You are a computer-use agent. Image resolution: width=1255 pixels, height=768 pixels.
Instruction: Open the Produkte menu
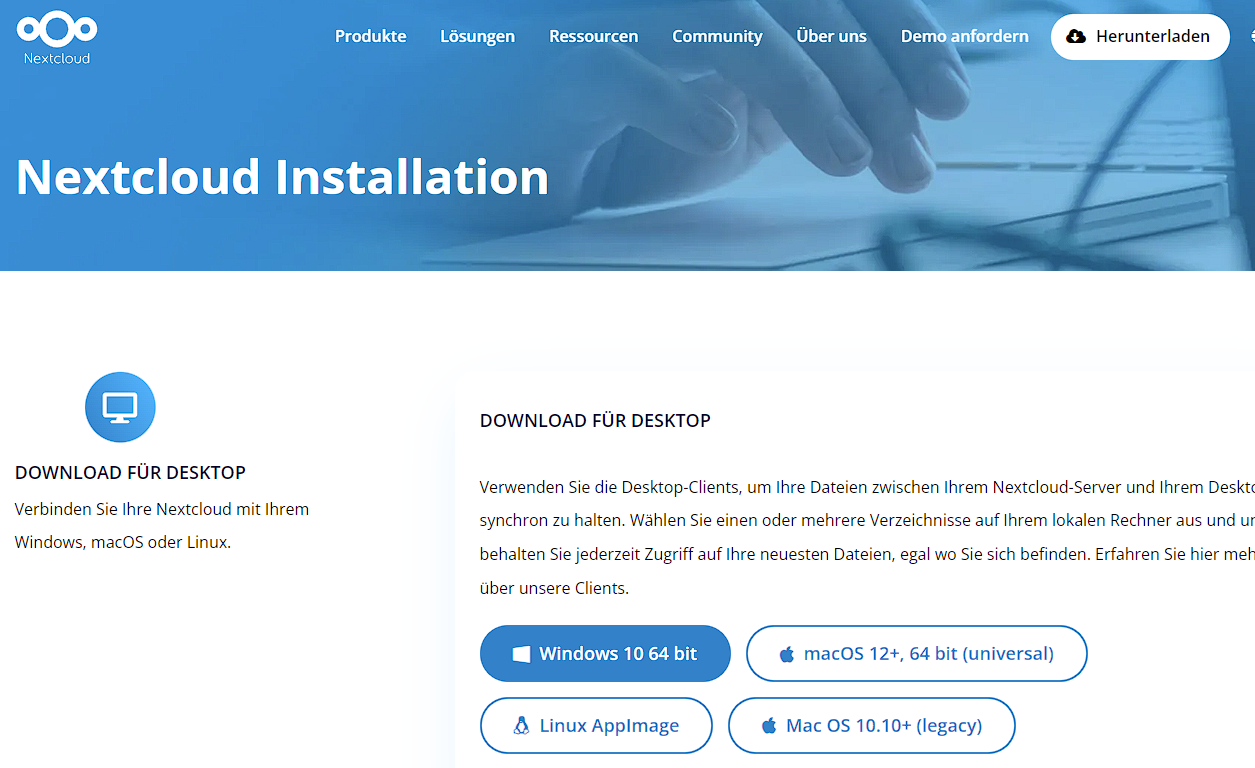tap(370, 36)
